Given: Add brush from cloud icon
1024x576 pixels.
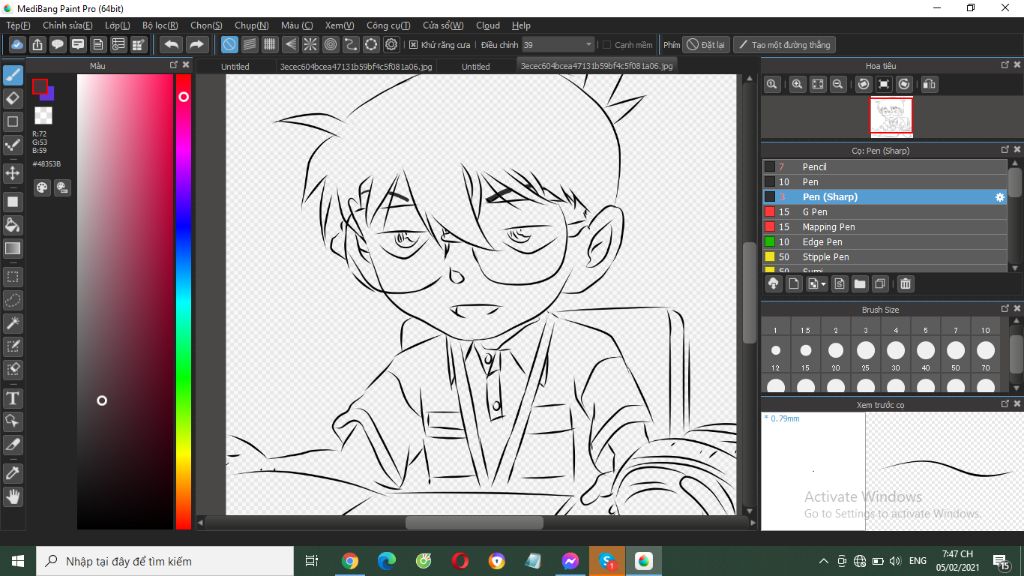Looking at the screenshot, I should 773,283.
